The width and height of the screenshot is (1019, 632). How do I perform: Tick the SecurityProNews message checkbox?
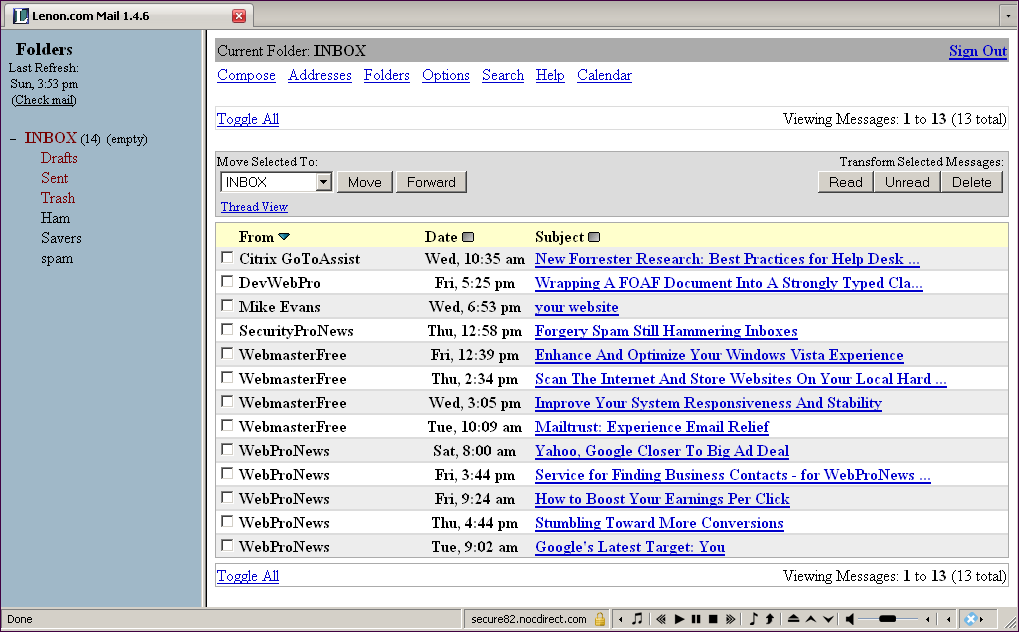click(227, 330)
